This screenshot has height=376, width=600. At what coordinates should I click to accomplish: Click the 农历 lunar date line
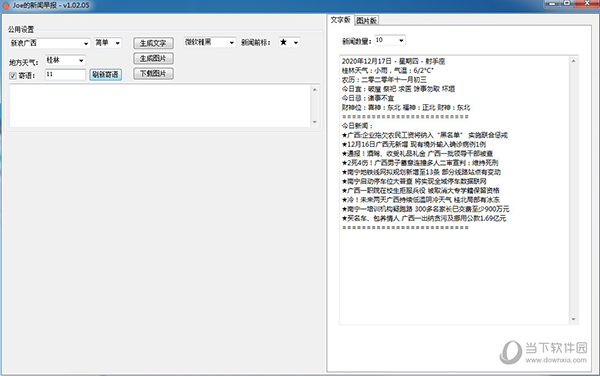point(384,80)
